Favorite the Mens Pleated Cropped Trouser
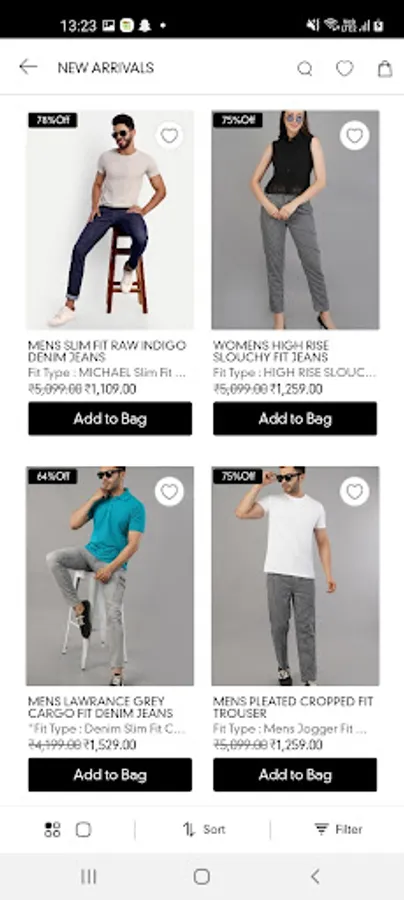The height and width of the screenshot is (900, 404). 355,492
